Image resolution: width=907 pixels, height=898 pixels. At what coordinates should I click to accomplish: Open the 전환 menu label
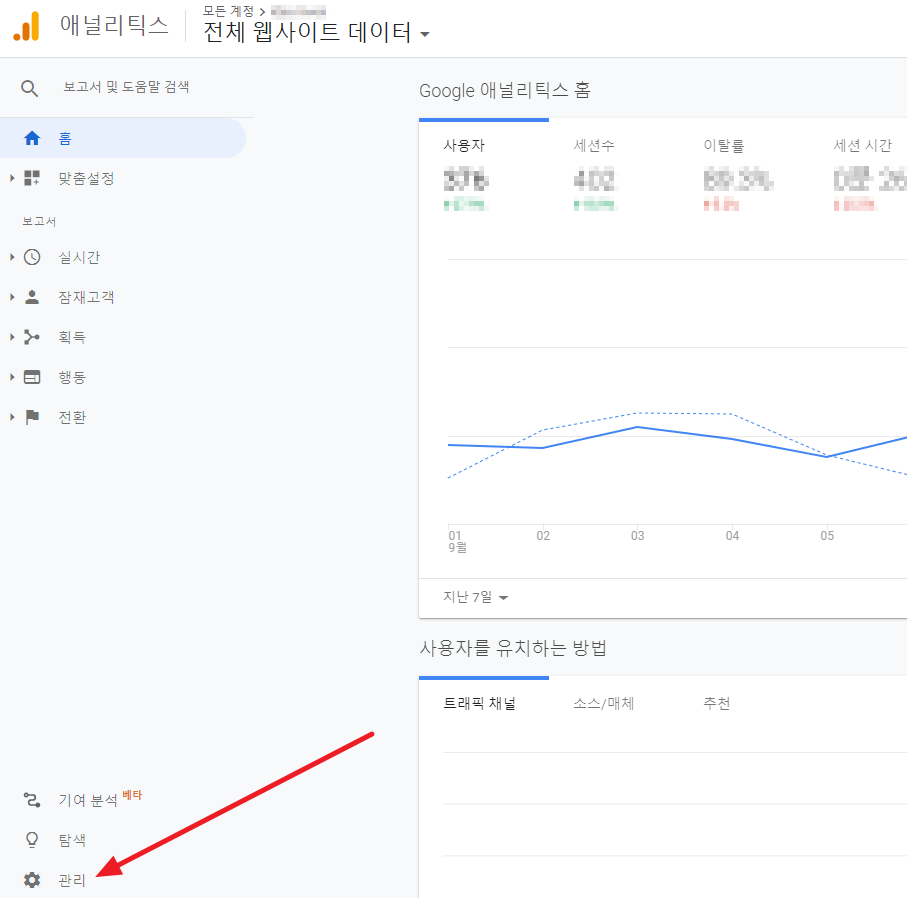(72, 417)
